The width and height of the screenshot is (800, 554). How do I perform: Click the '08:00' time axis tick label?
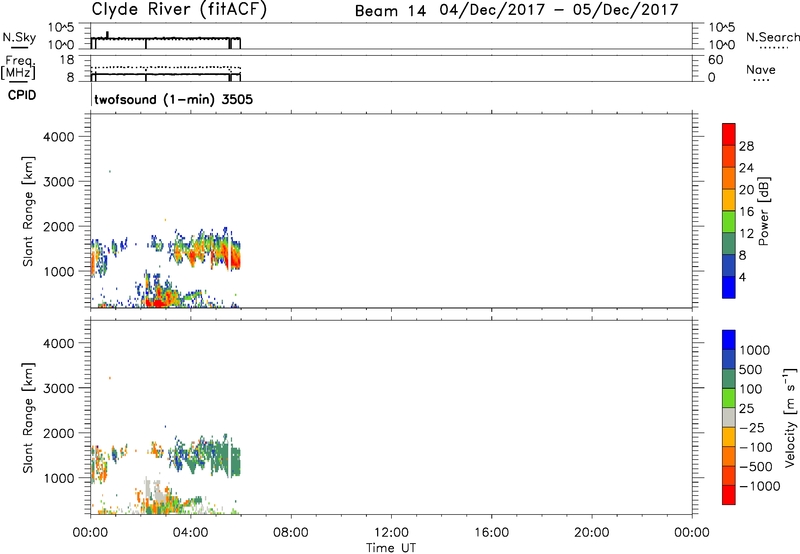pos(291,533)
